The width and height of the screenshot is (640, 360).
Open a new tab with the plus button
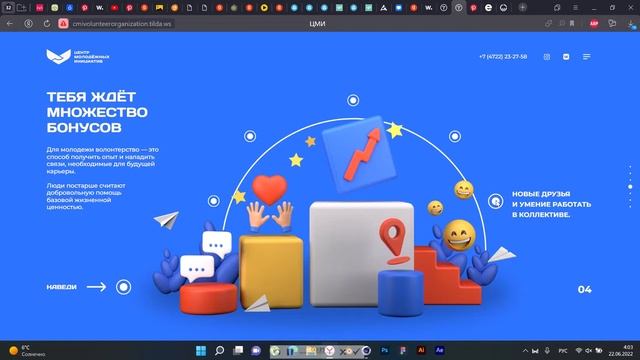click(522, 7)
